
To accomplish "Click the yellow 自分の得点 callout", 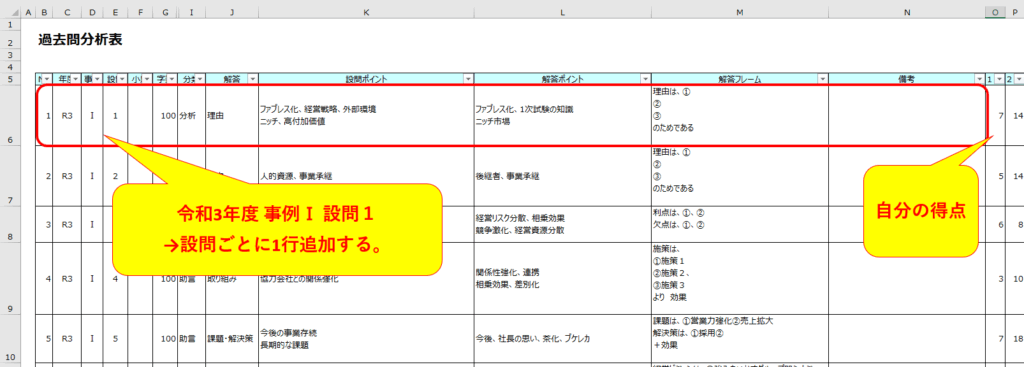I will (921, 212).
